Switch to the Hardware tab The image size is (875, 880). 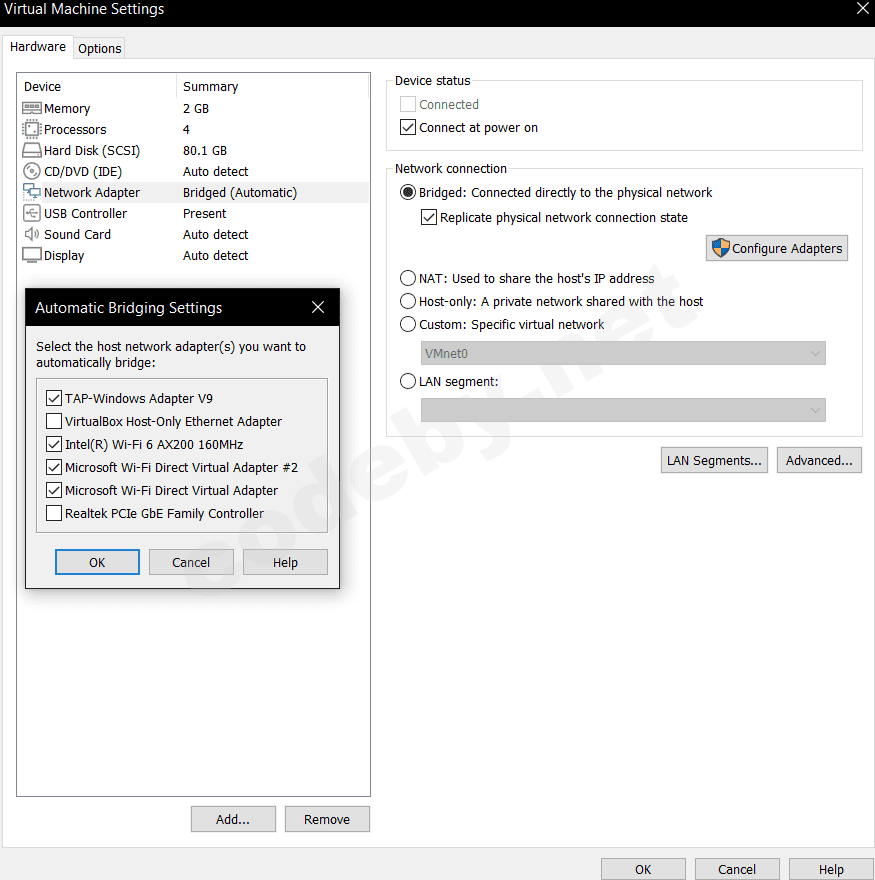click(38, 47)
